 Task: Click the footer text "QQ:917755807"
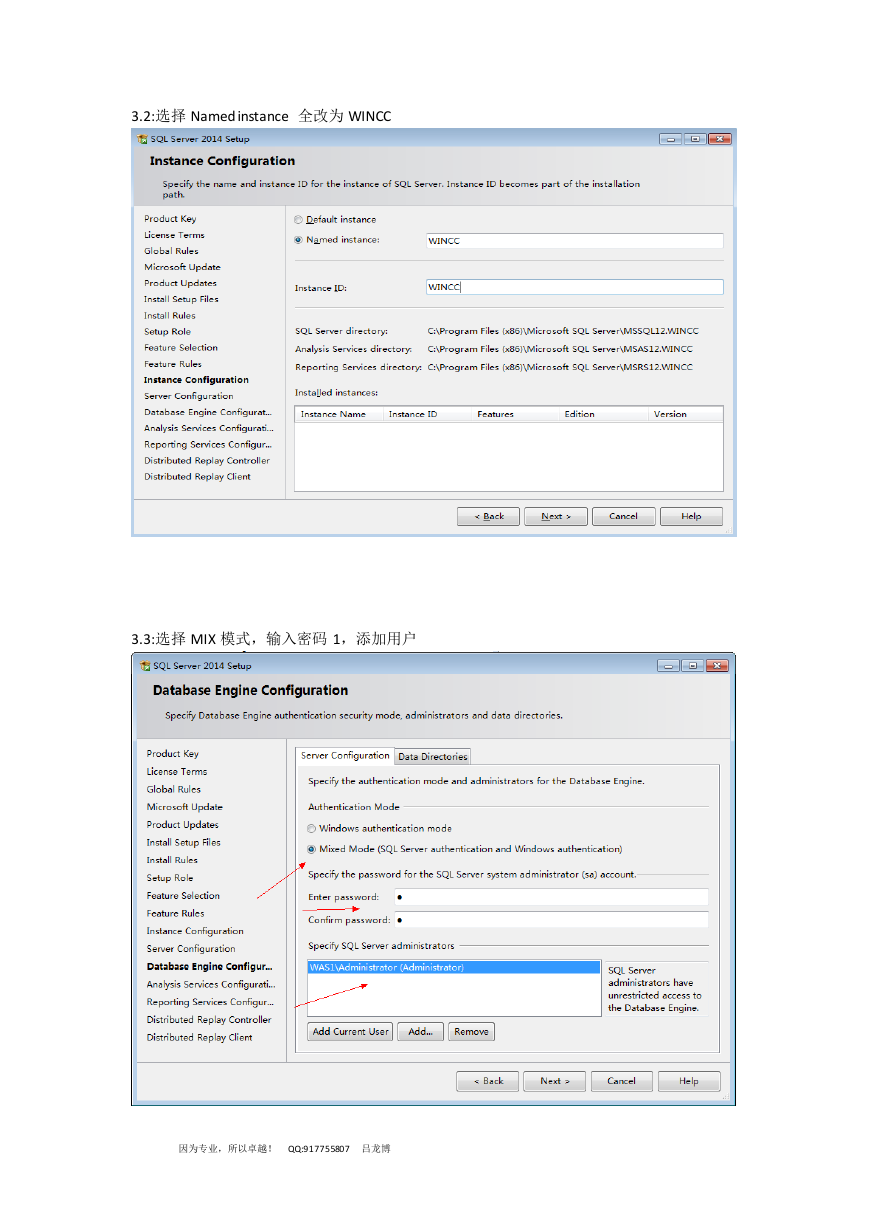click(319, 1149)
